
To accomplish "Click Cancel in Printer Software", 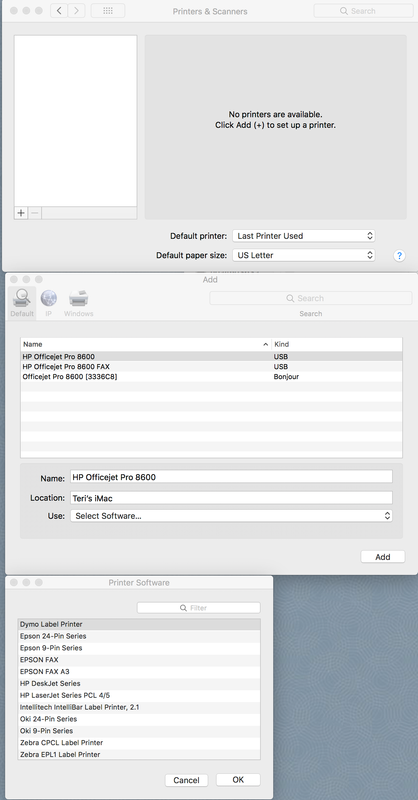I will tap(186, 780).
